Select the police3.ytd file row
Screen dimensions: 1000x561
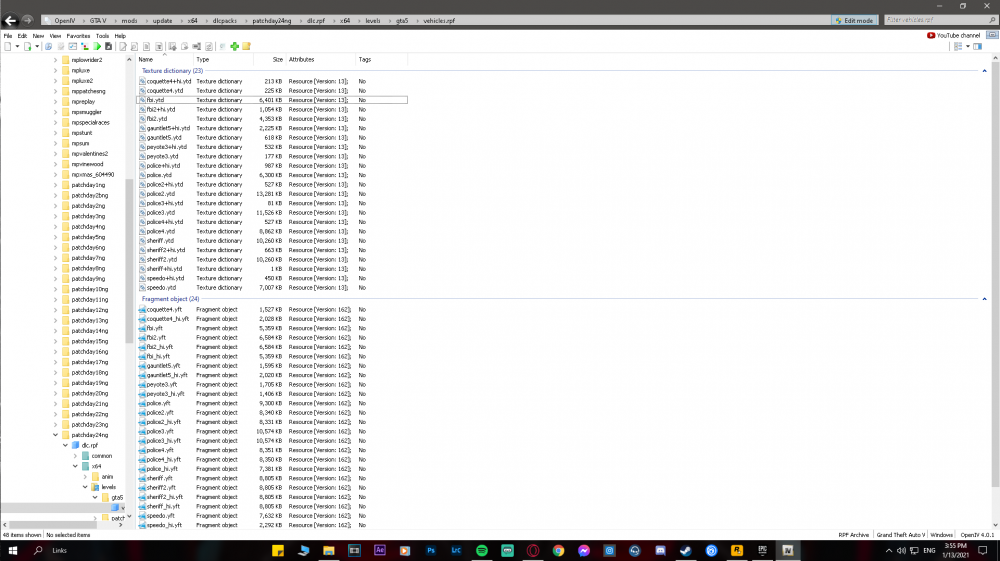click(x=272, y=212)
